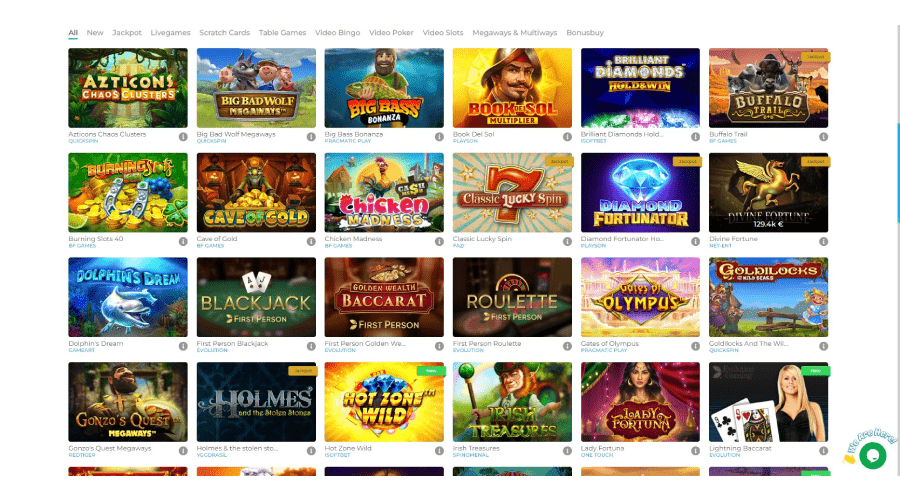Screen dimensions: 900x500
Task: Show info for First Person Blackjack
Action: (311, 346)
